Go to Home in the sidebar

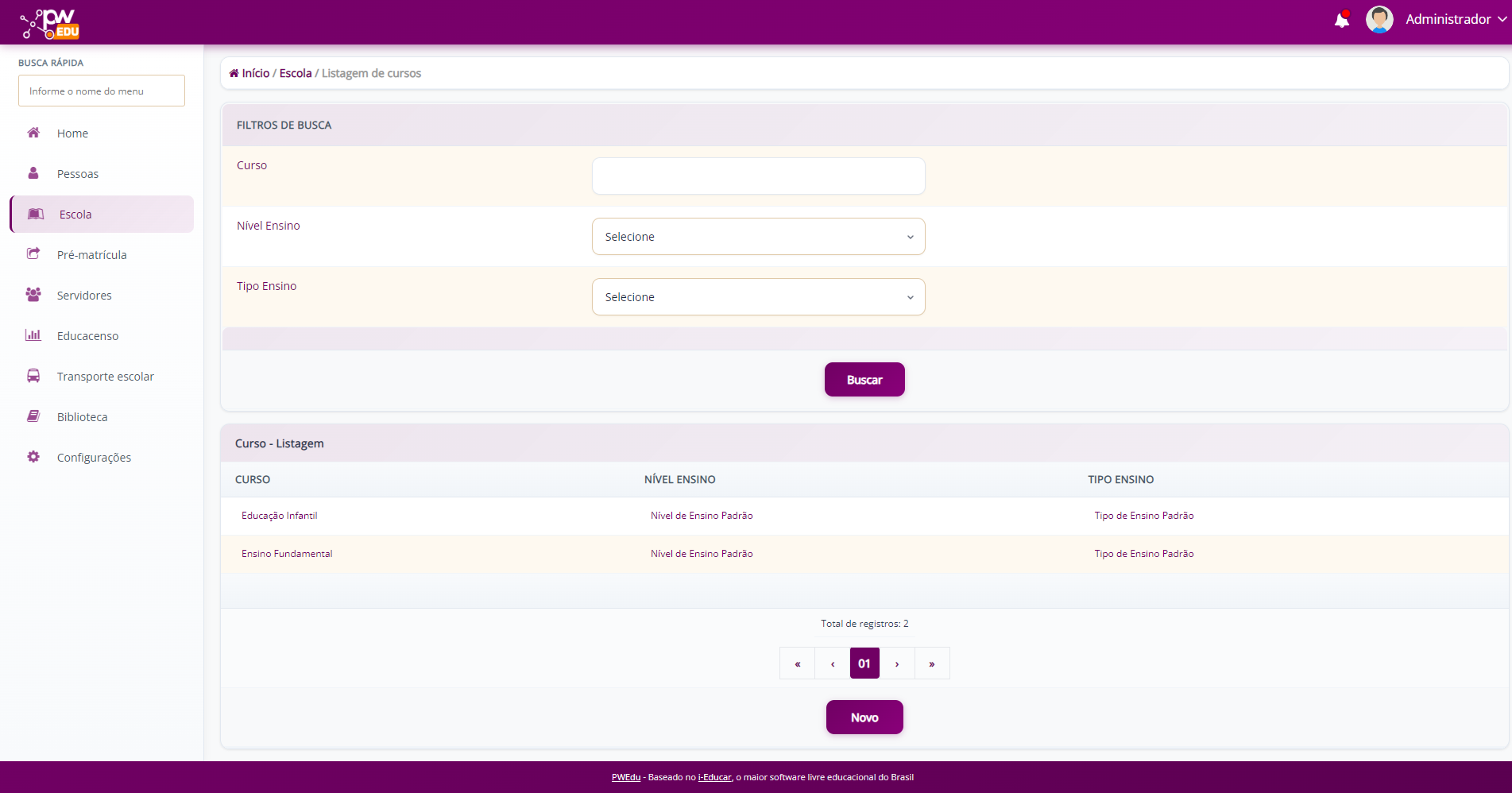pyautogui.click(x=72, y=133)
